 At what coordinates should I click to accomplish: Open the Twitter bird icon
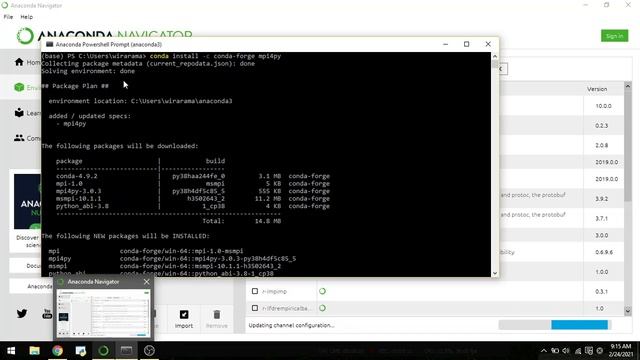pos(22,313)
